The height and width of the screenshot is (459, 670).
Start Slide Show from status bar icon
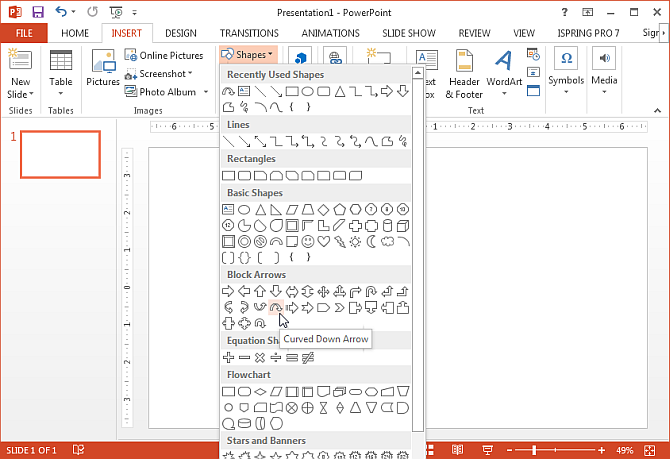tap(487, 450)
